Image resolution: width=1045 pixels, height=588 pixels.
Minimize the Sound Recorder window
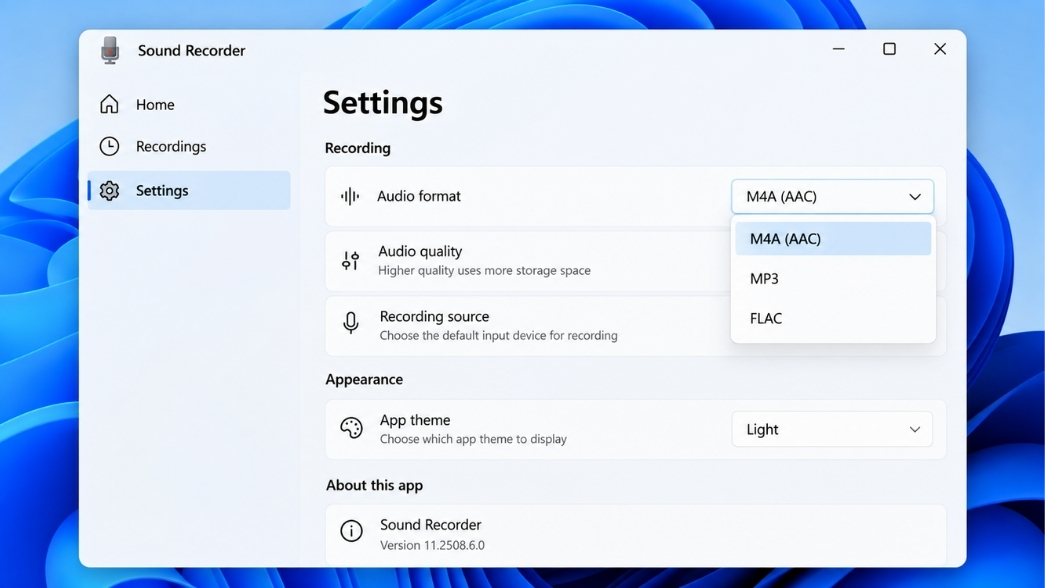point(838,49)
